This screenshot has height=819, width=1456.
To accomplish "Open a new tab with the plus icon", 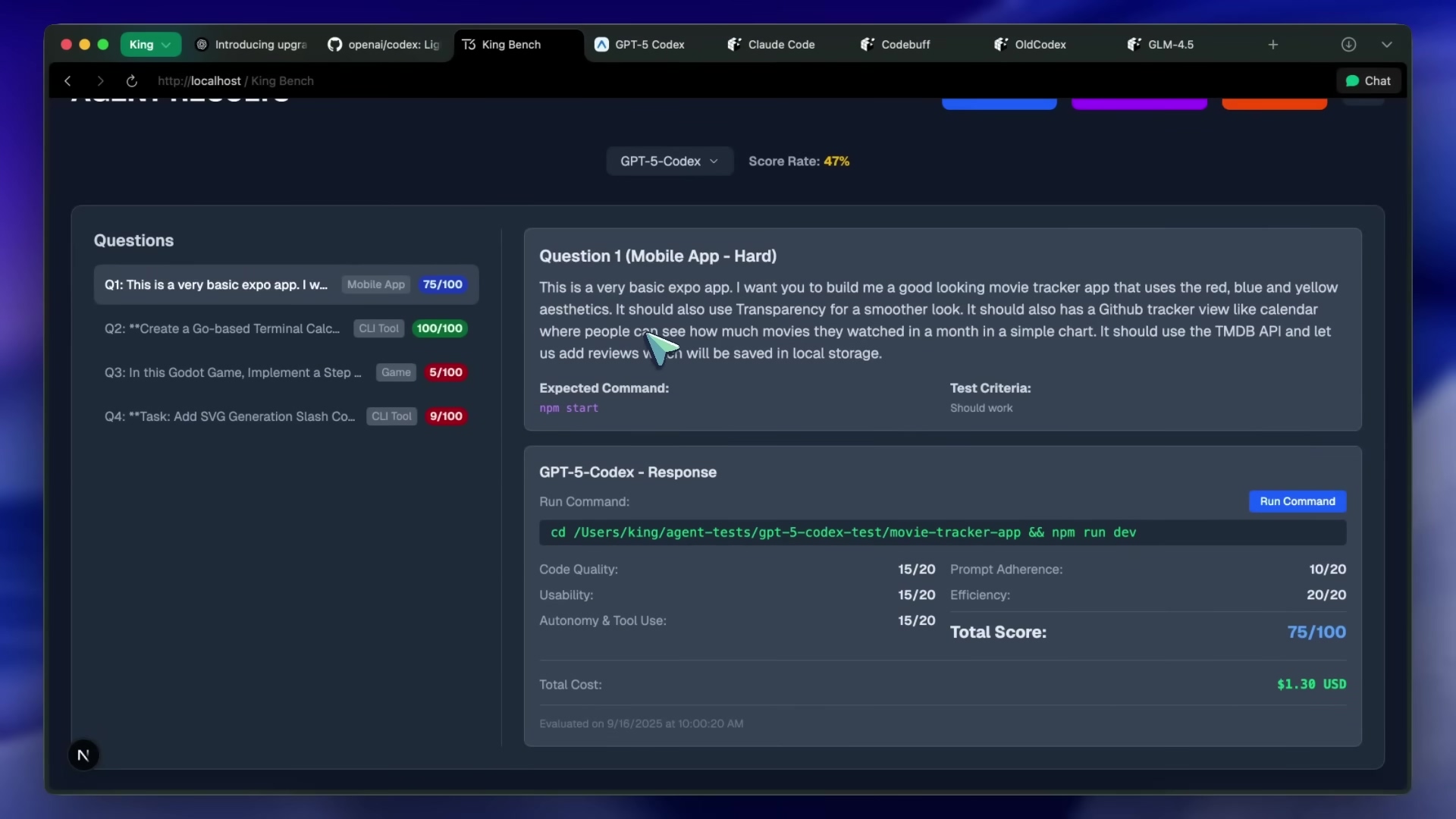I will [1273, 45].
